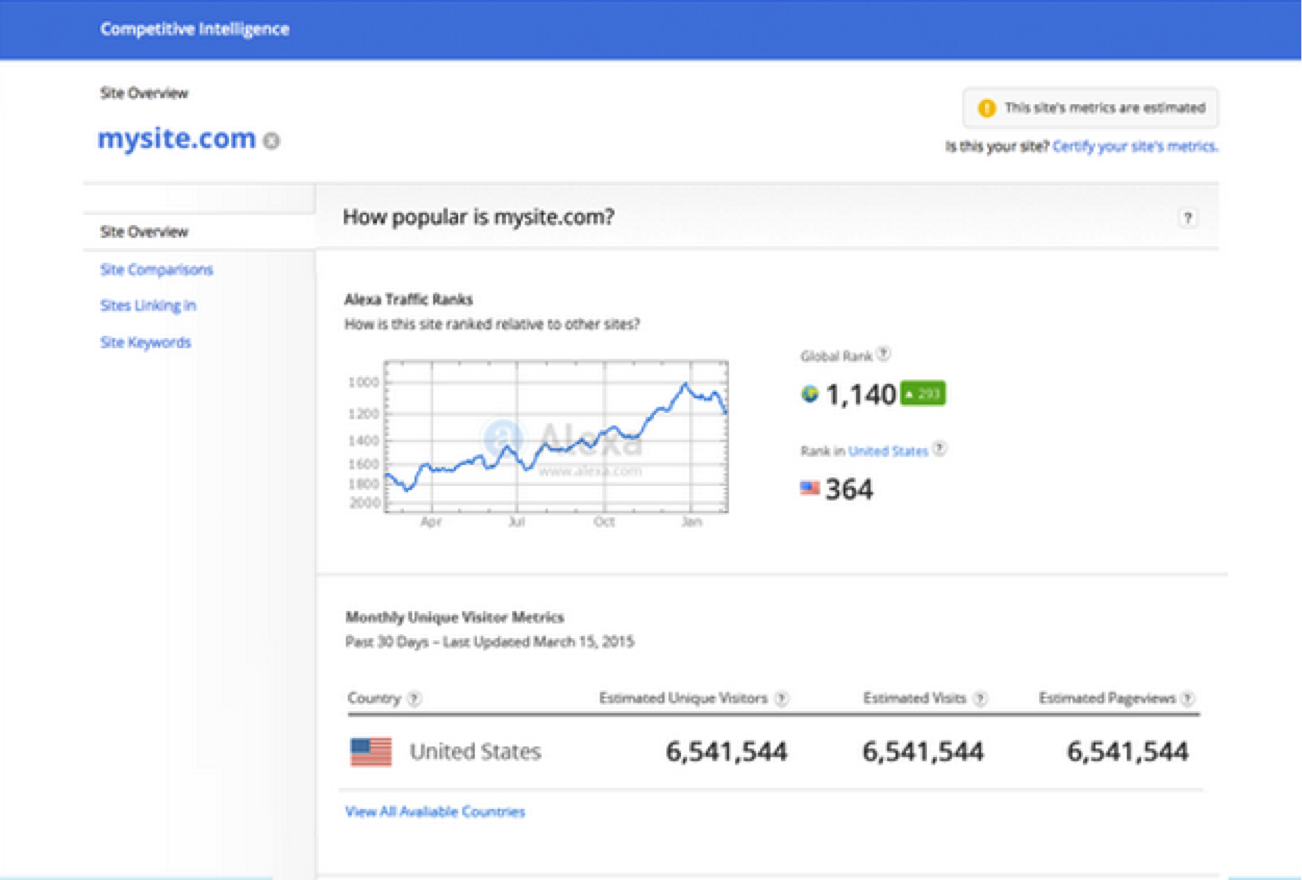Click the Site Overview label above mysite.com
The image size is (1302, 880).
tap(144, 93)
